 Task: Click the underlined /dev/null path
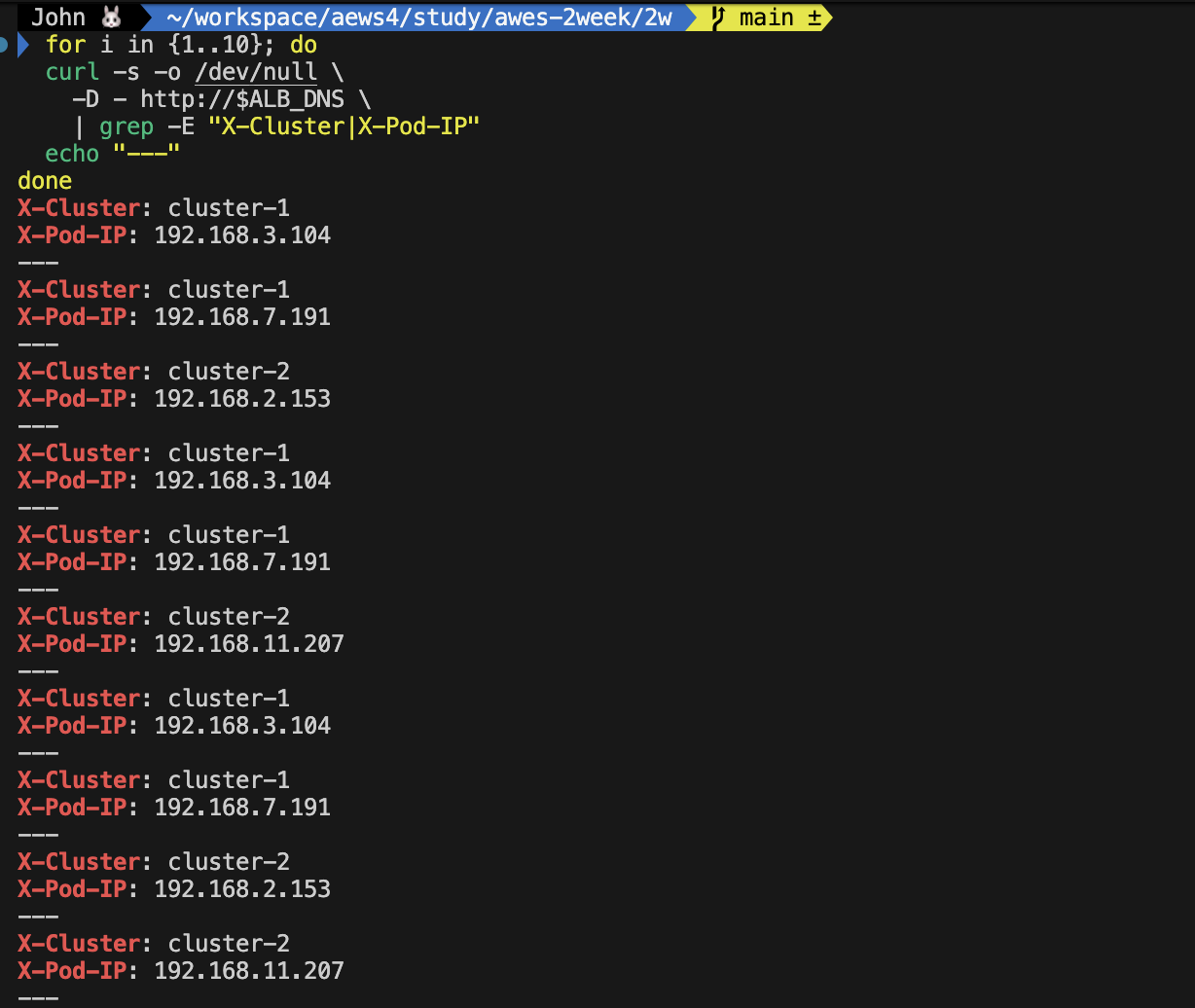pyautogui.click(x=256, y=72)
